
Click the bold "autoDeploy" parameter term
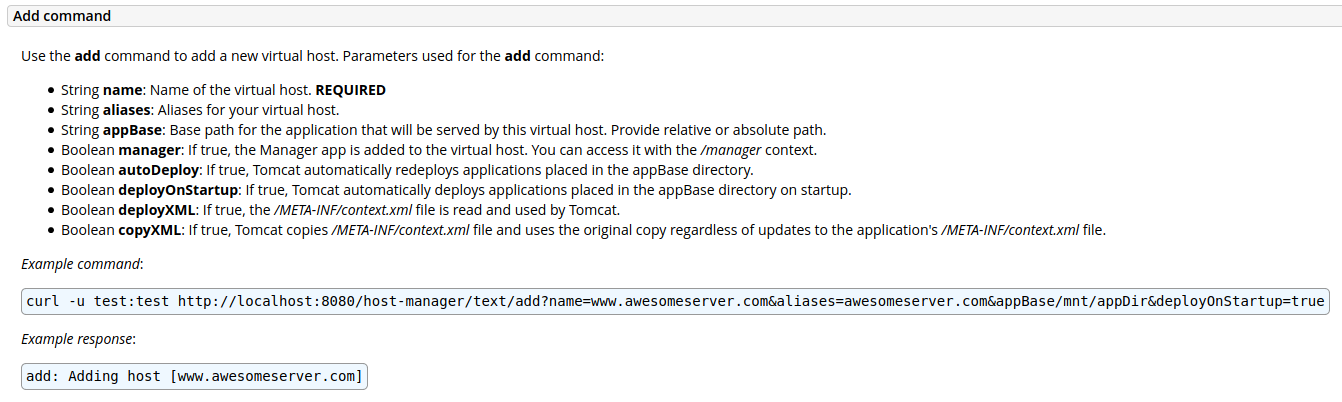(x=160, y=170)
